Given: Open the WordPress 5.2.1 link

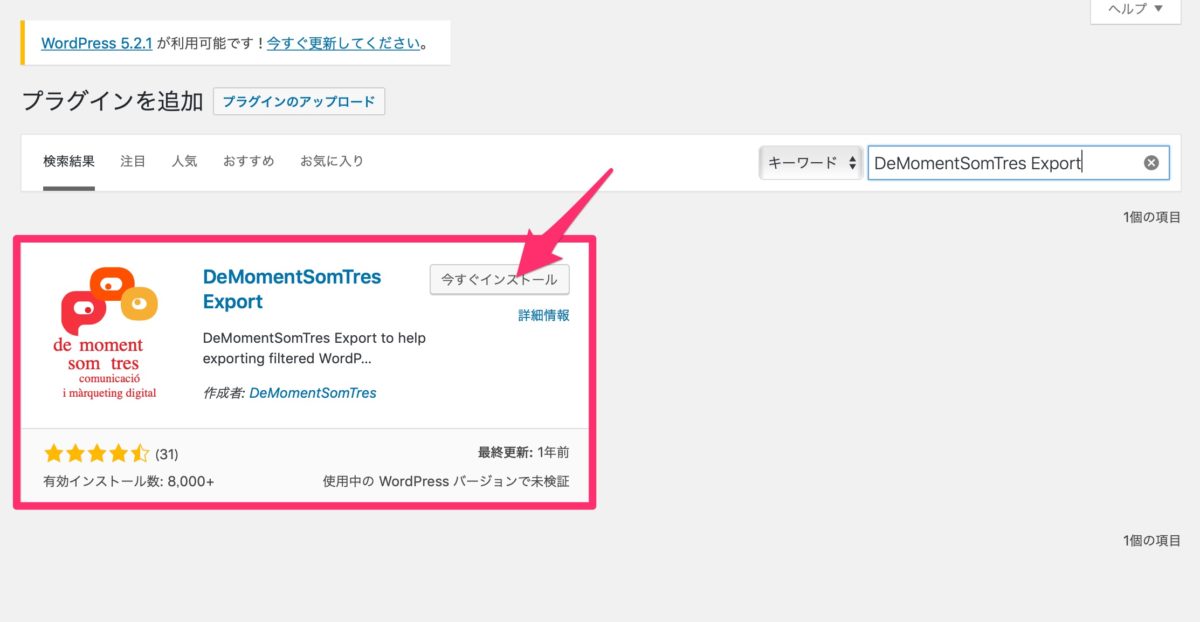Looking at the screenshot, I should pos(96,44).
